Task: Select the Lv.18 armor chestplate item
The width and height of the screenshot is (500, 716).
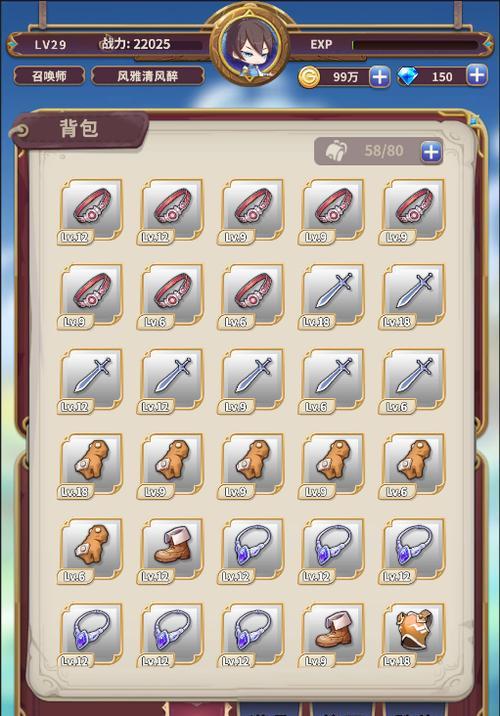Action: click(x=412, y=635)
